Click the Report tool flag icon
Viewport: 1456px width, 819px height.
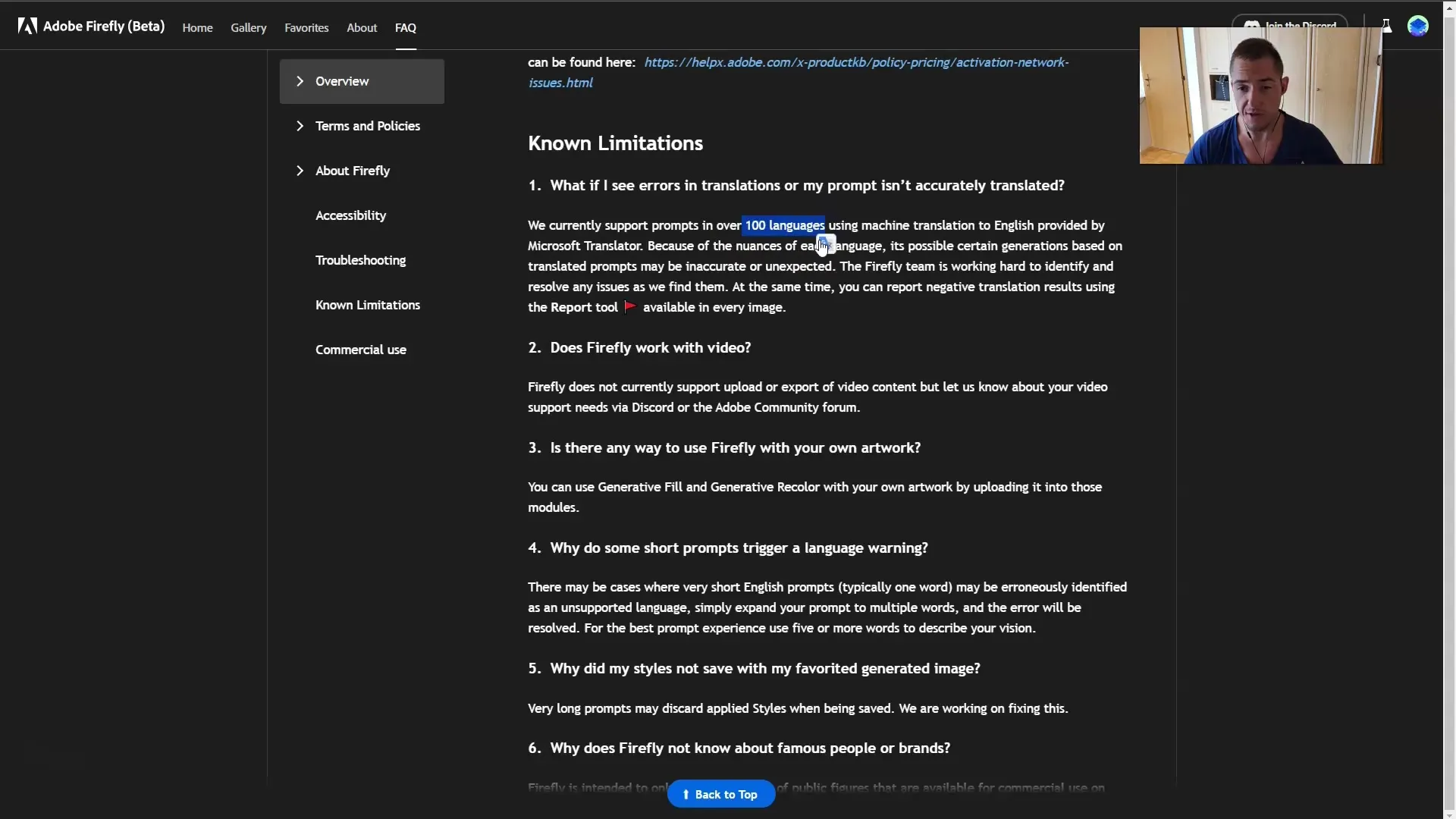pos(630,306)
